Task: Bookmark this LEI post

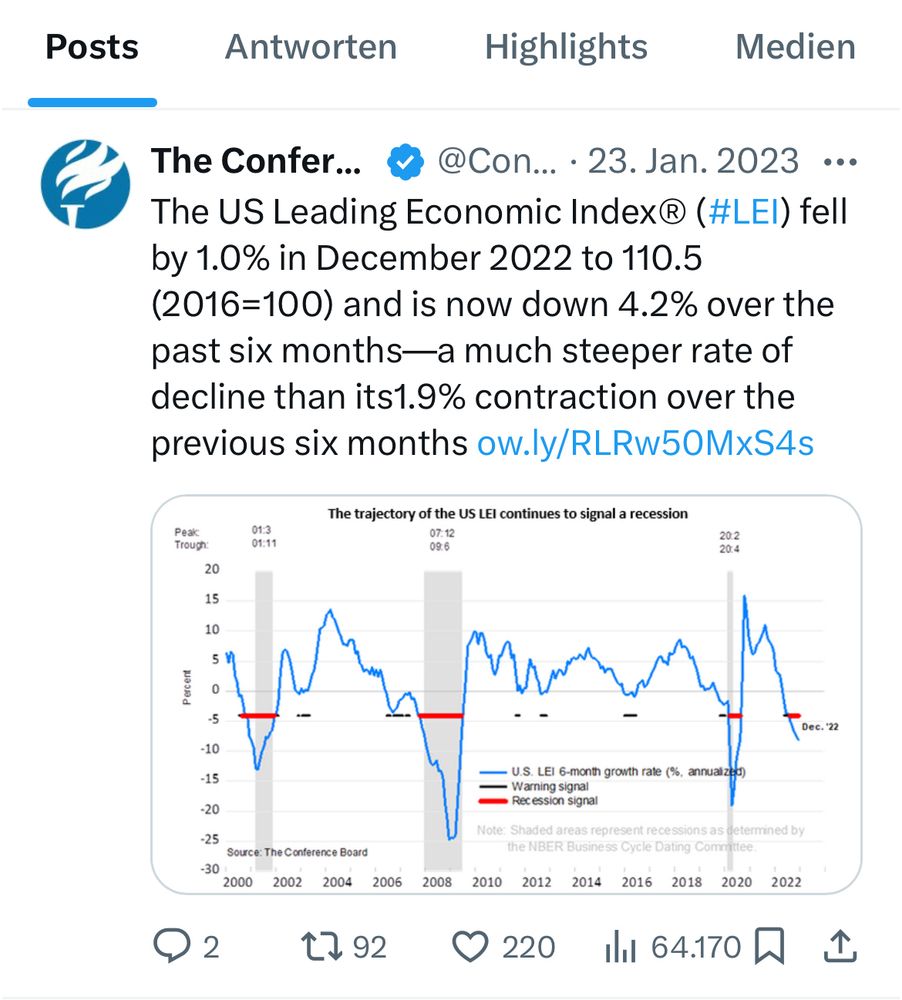Action: pos(771,945)
